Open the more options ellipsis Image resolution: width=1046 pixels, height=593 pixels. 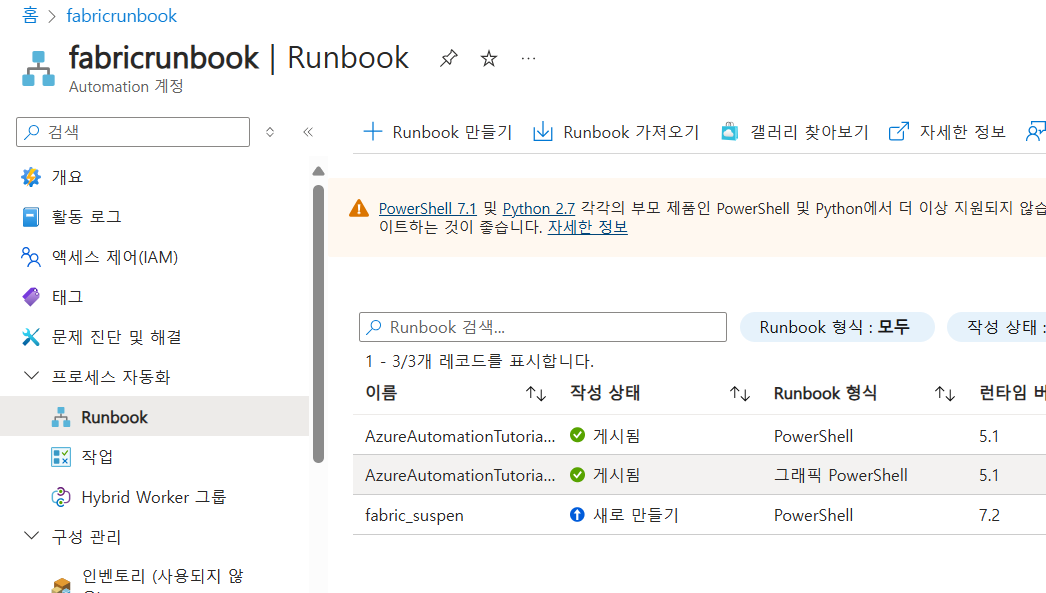click(528, 59)
